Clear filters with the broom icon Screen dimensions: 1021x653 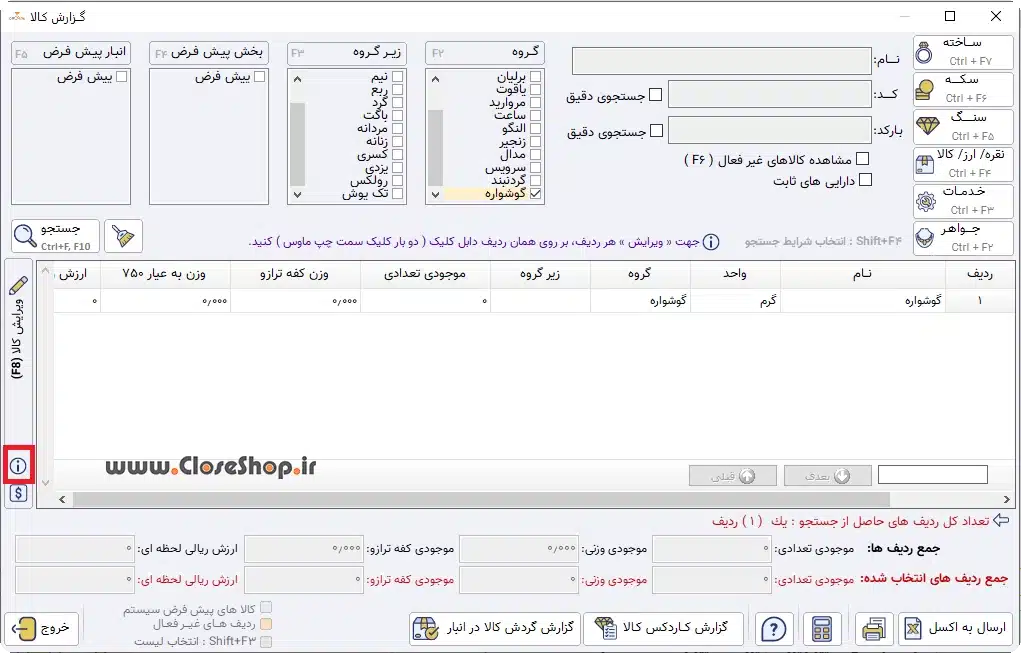123,236
